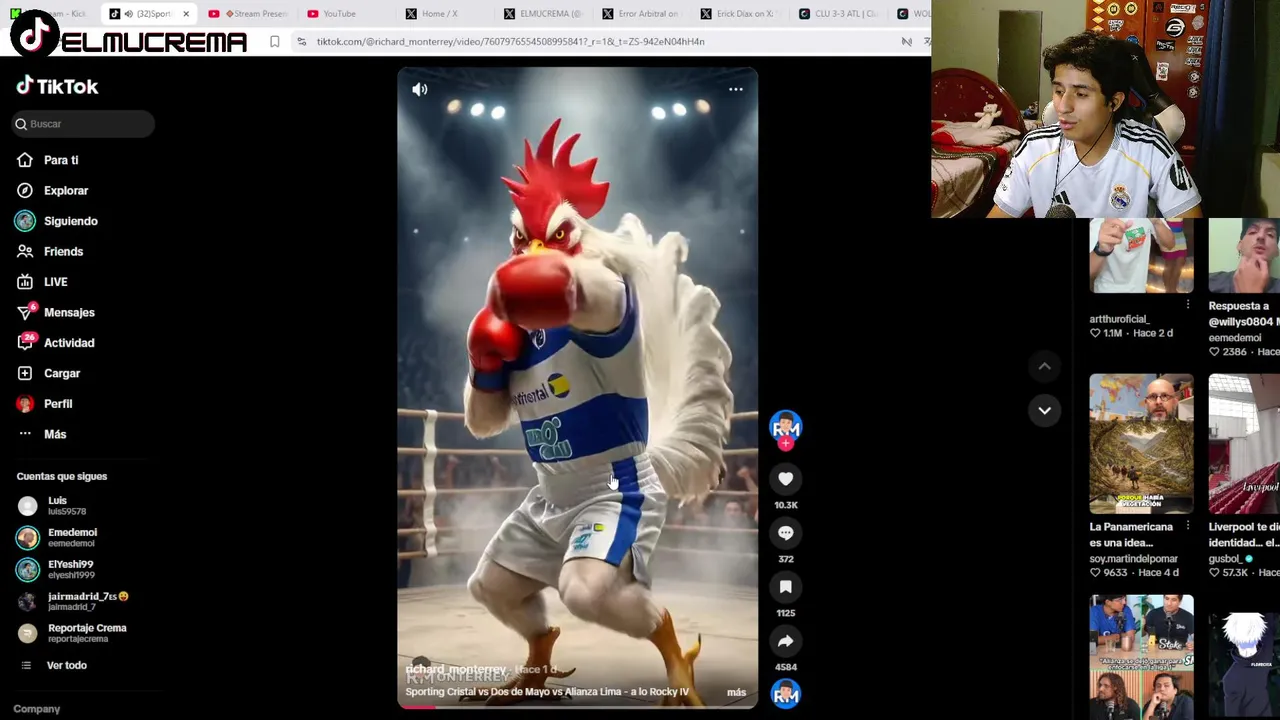This screenshot has width=1280, height=720.
Task: Open the Company footer link
Action: (36, 709)
